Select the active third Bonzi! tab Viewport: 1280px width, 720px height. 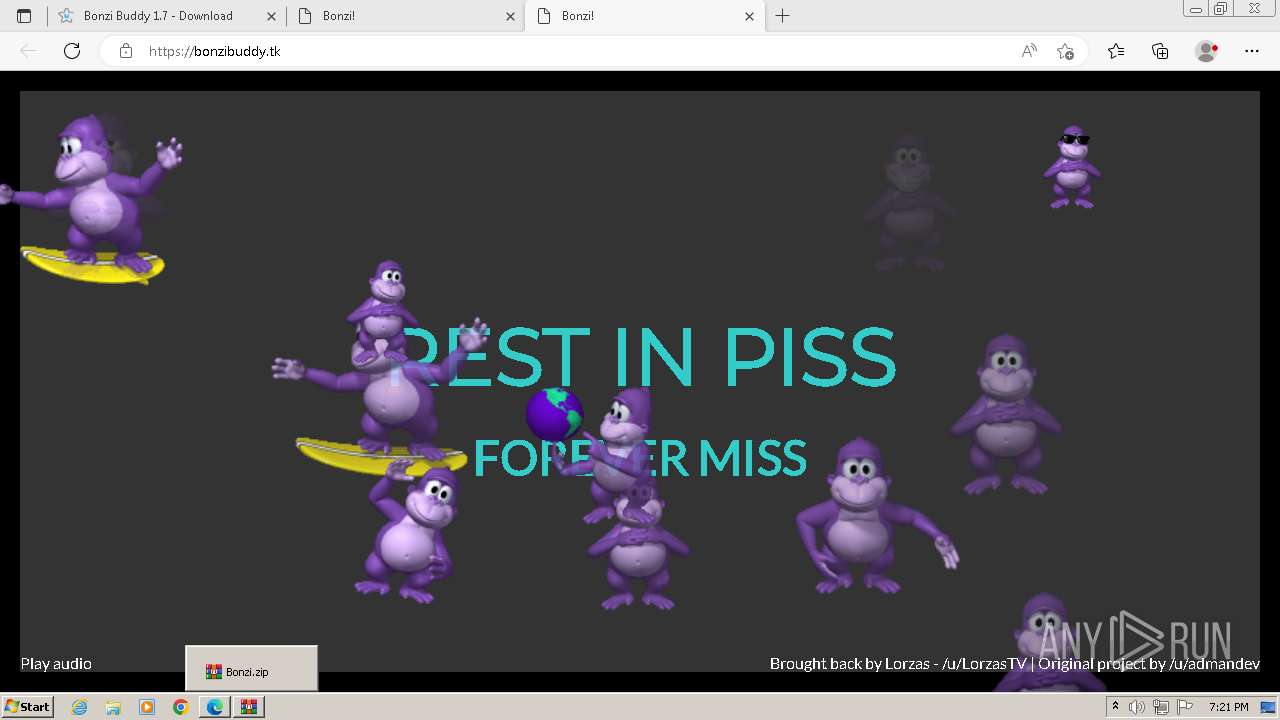[645, 16]
